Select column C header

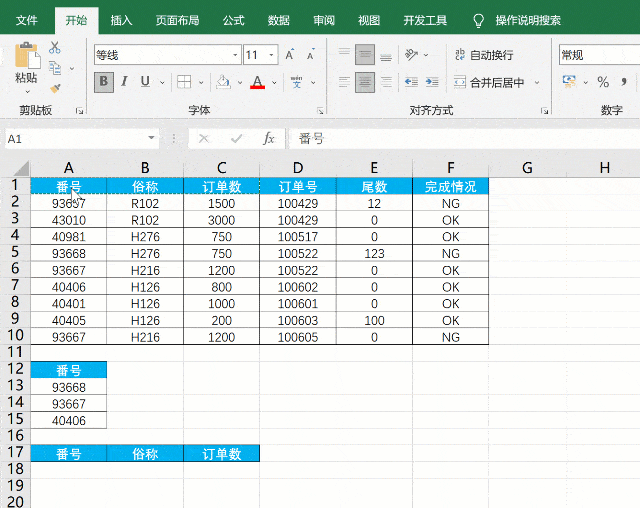click(221, 168)
